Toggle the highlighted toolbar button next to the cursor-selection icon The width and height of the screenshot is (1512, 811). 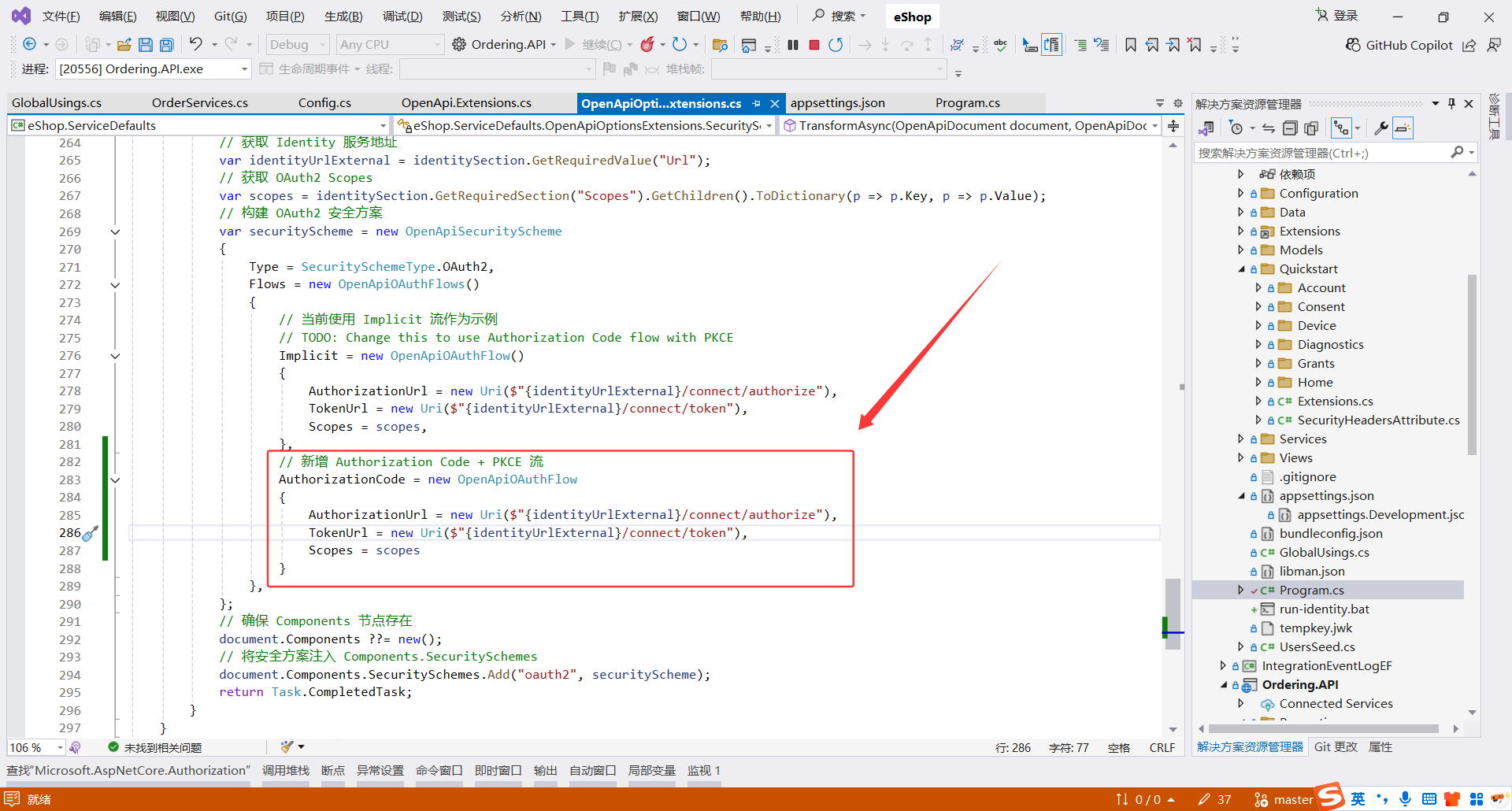coord(1051,45)
